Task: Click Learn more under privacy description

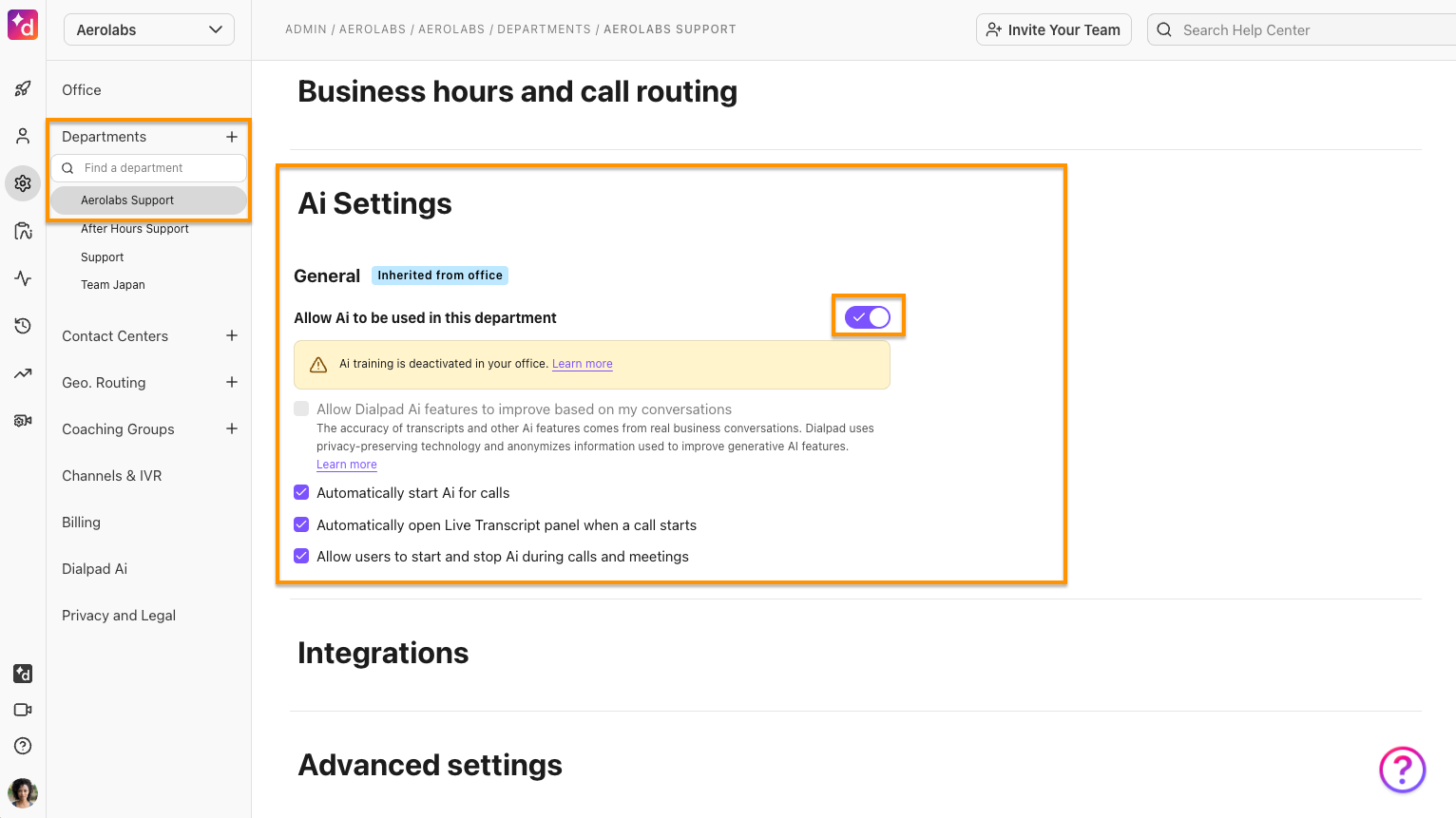Action: (x=347, y=465)
